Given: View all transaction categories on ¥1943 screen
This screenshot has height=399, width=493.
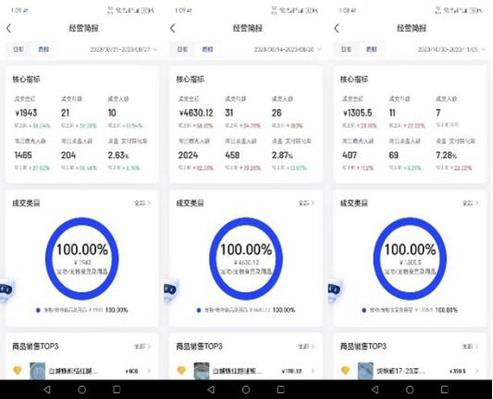Looking at the screenshot, I should pyautogui.click(x=142, y=203).
